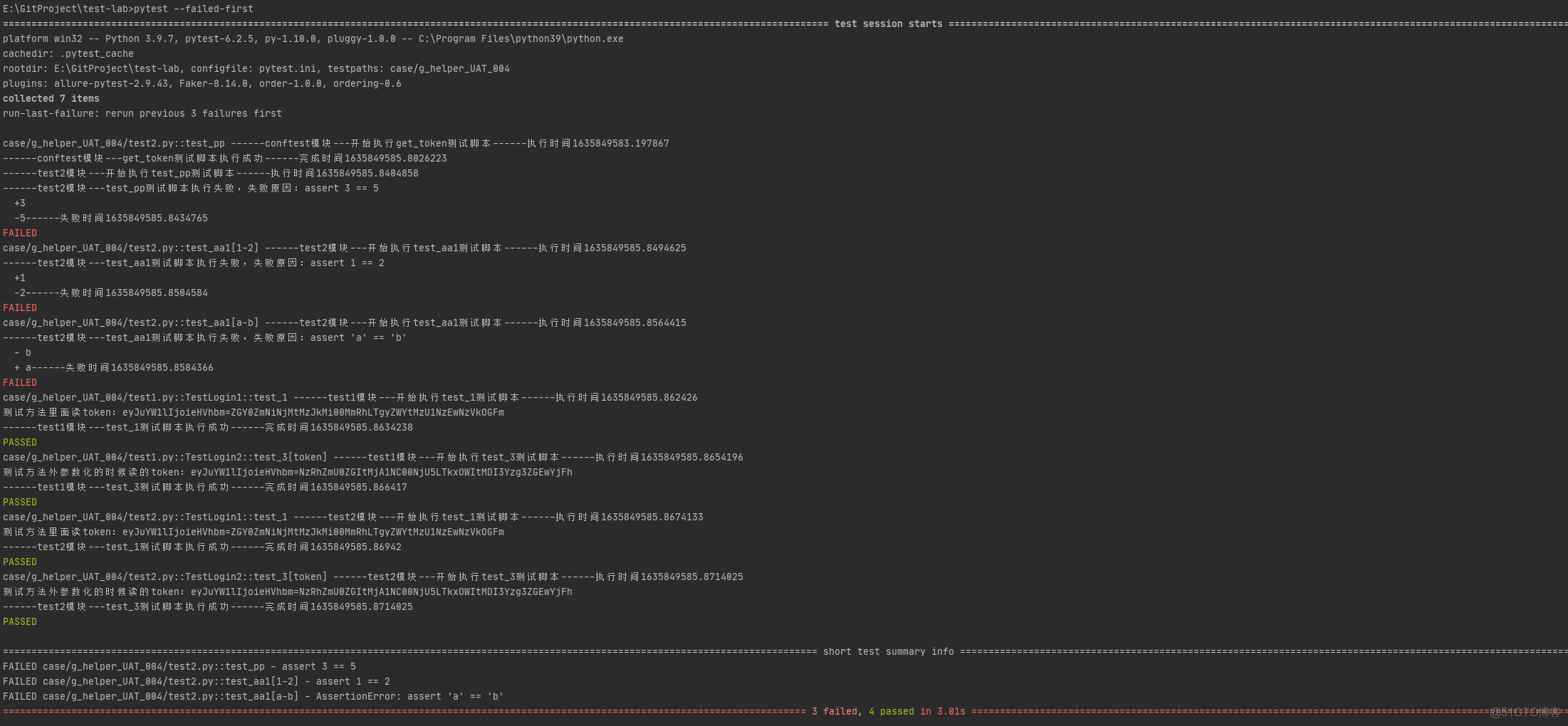
Task: Click the first yellow PASSED label
Action: (x=20, y=442)
